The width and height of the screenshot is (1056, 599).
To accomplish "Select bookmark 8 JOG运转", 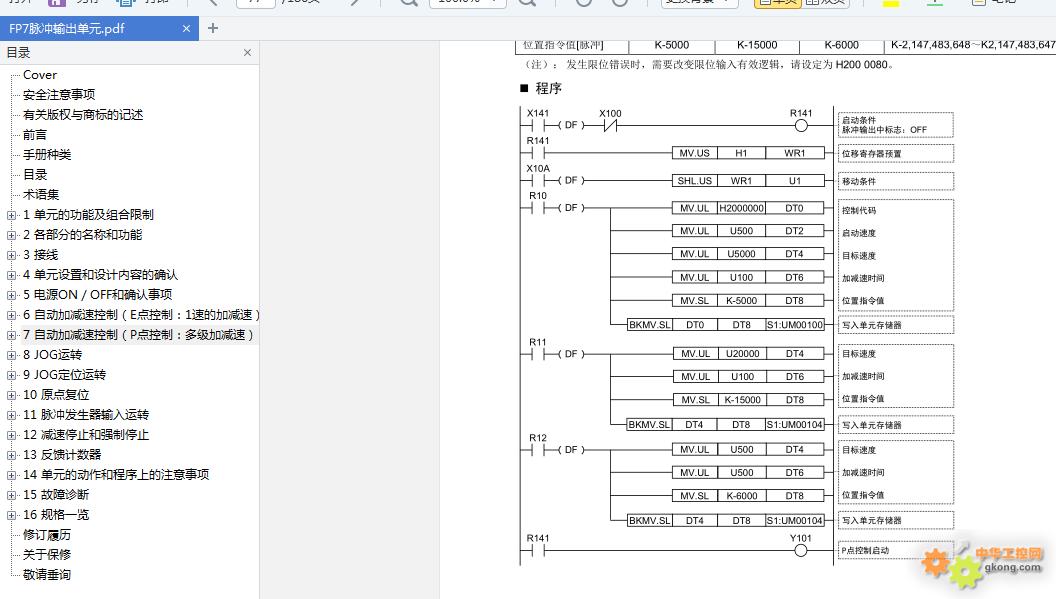I will pos(53,354).
